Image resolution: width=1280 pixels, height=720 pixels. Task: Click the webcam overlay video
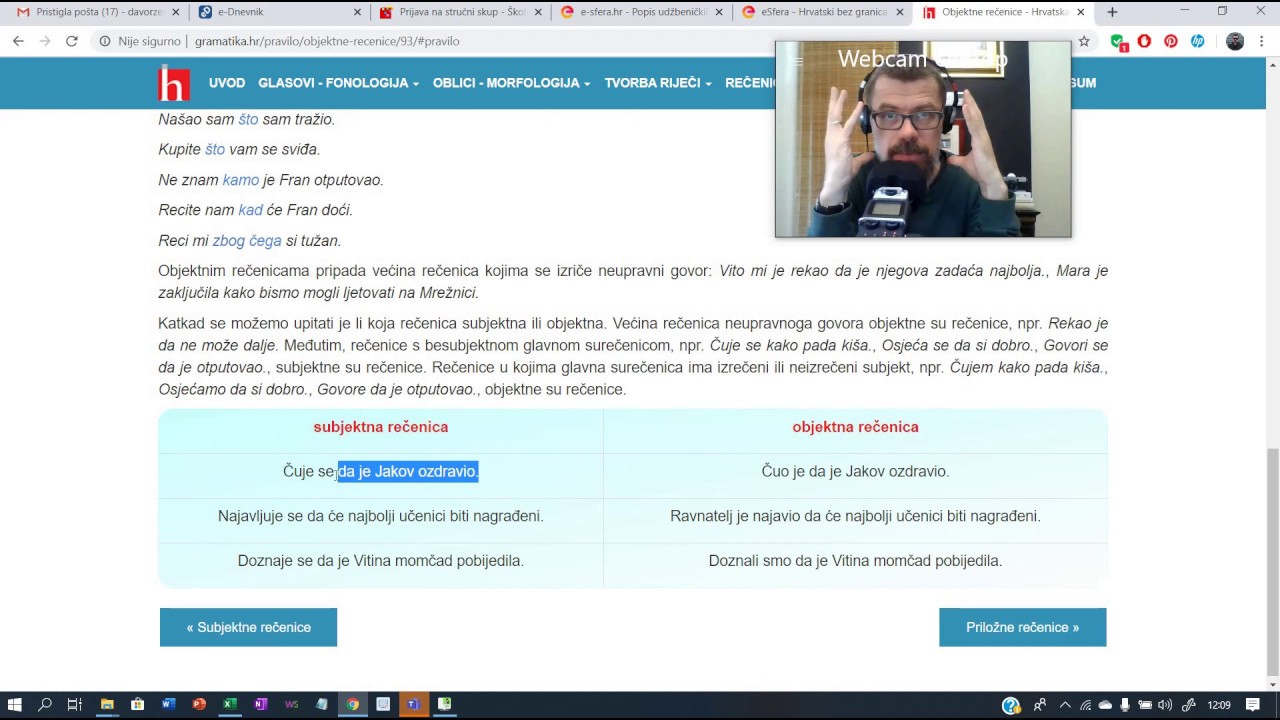(923, 139)
